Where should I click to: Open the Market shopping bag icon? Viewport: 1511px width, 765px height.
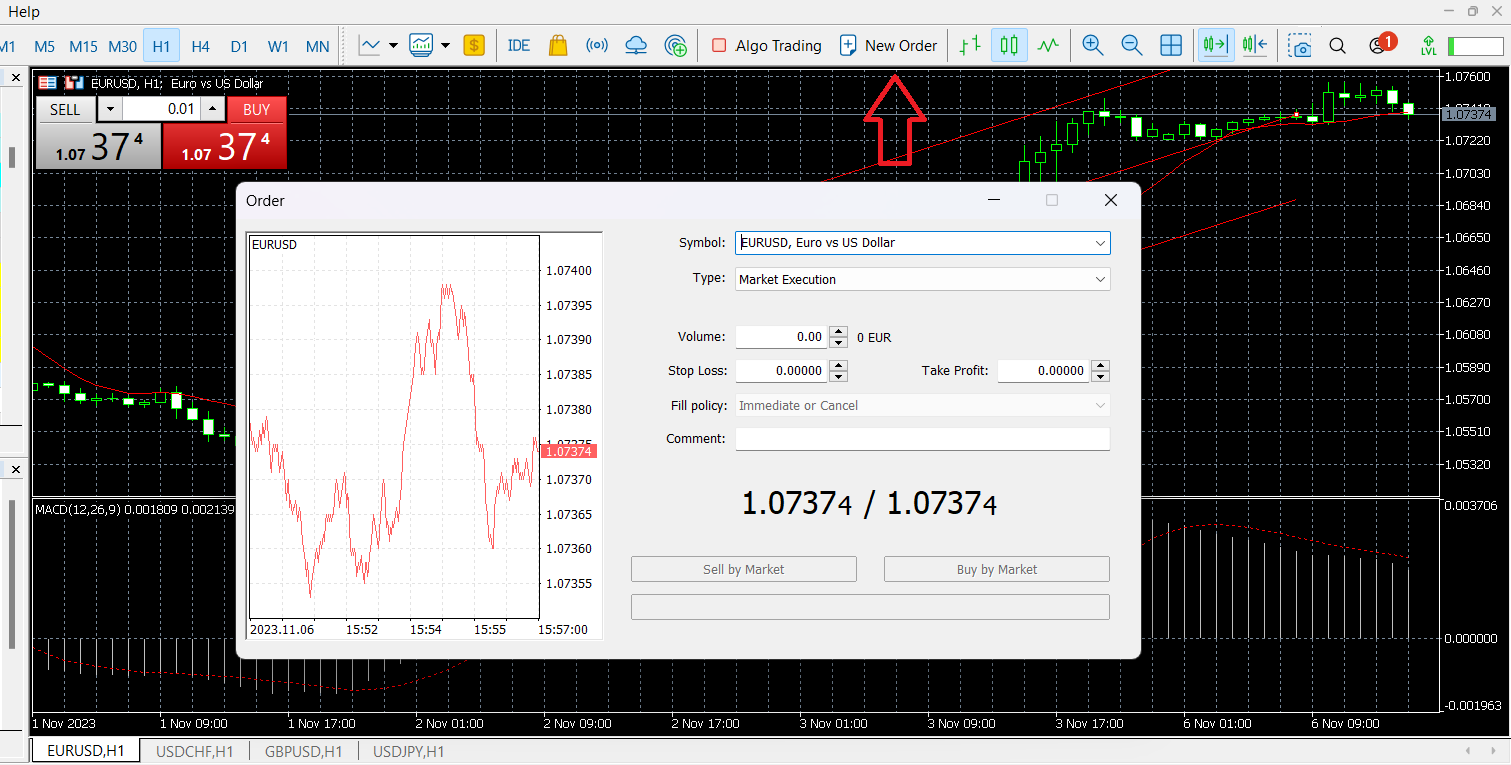coord(558,45)
